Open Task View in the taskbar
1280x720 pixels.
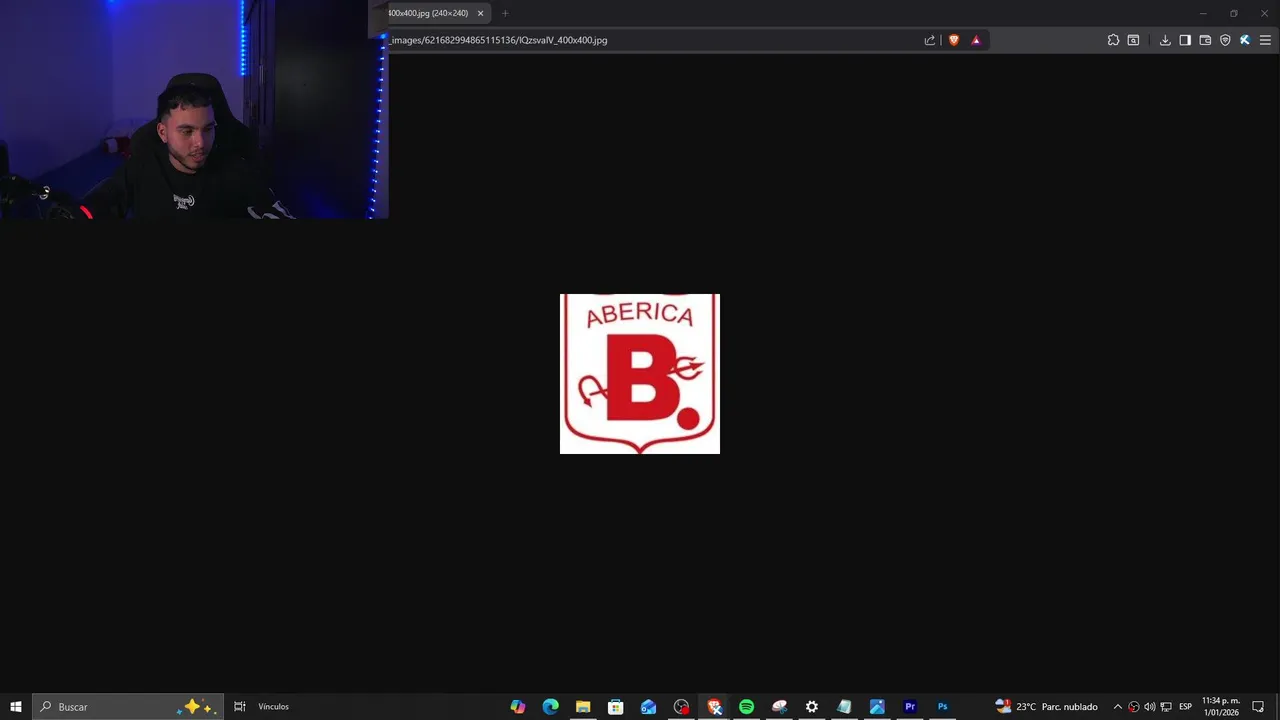pos(240,707)
